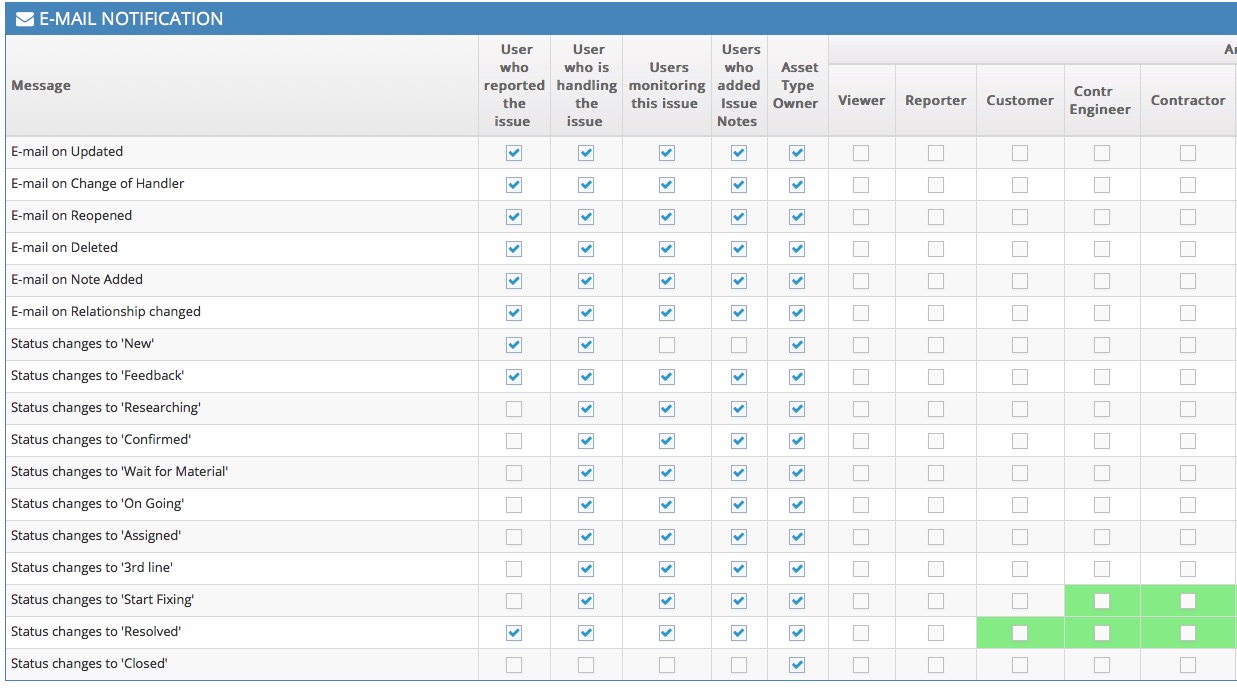Image resolution: width=1237 pixels, height=691 pixels.
Task: Check Contr Engineer for 'Status changes to Start Fixing'
Action: 1101,601
